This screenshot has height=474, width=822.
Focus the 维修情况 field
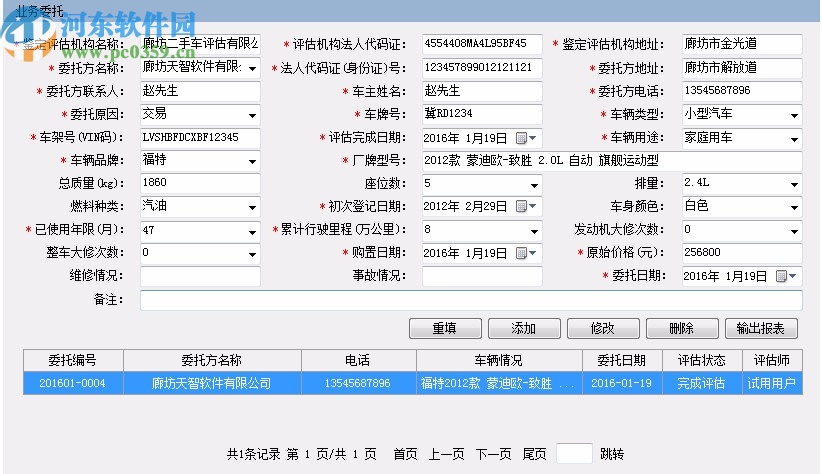[x=200, y=276]
